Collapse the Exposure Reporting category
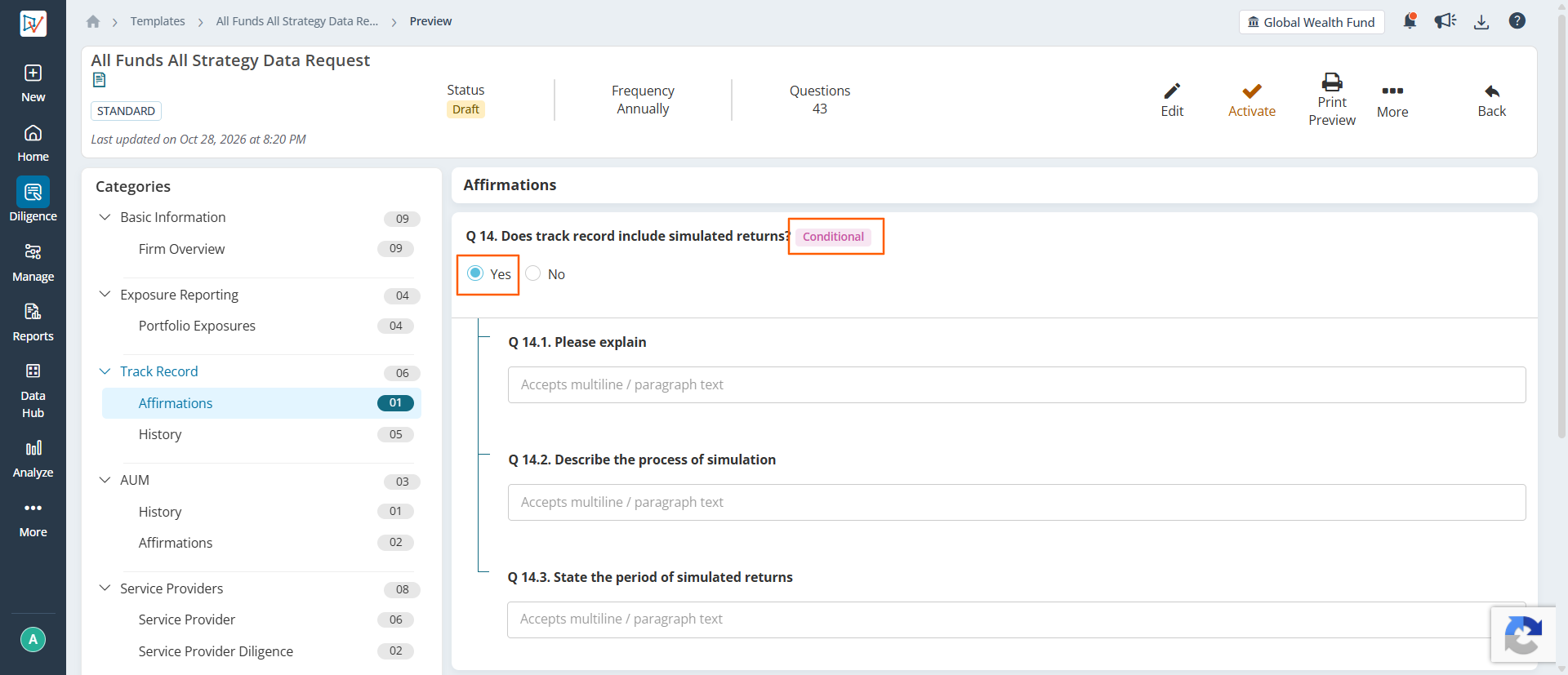Viewport: 1568px width, 675px height. [105, 295]
